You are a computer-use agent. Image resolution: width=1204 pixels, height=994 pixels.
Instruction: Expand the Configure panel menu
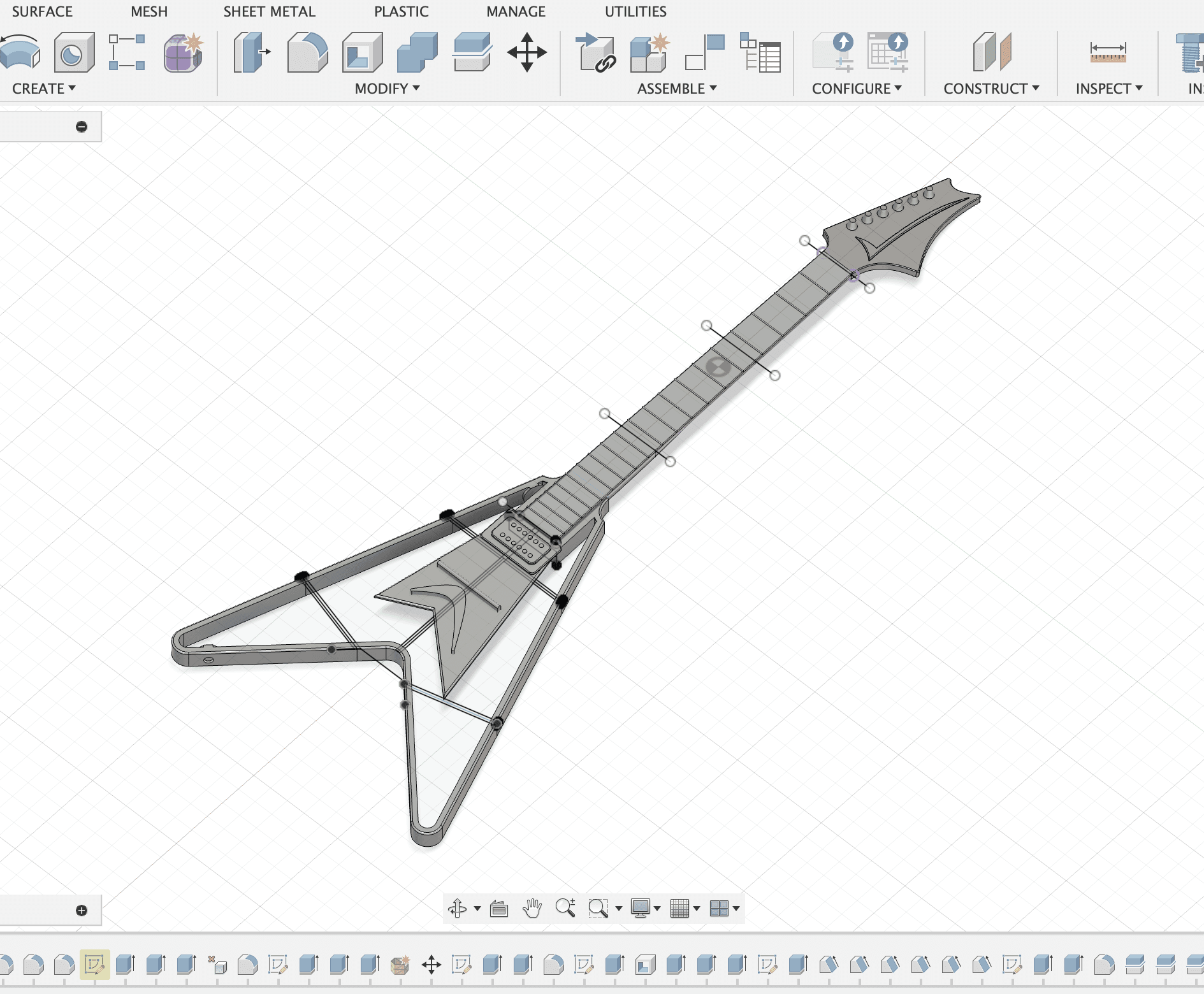tap(857, 89)
